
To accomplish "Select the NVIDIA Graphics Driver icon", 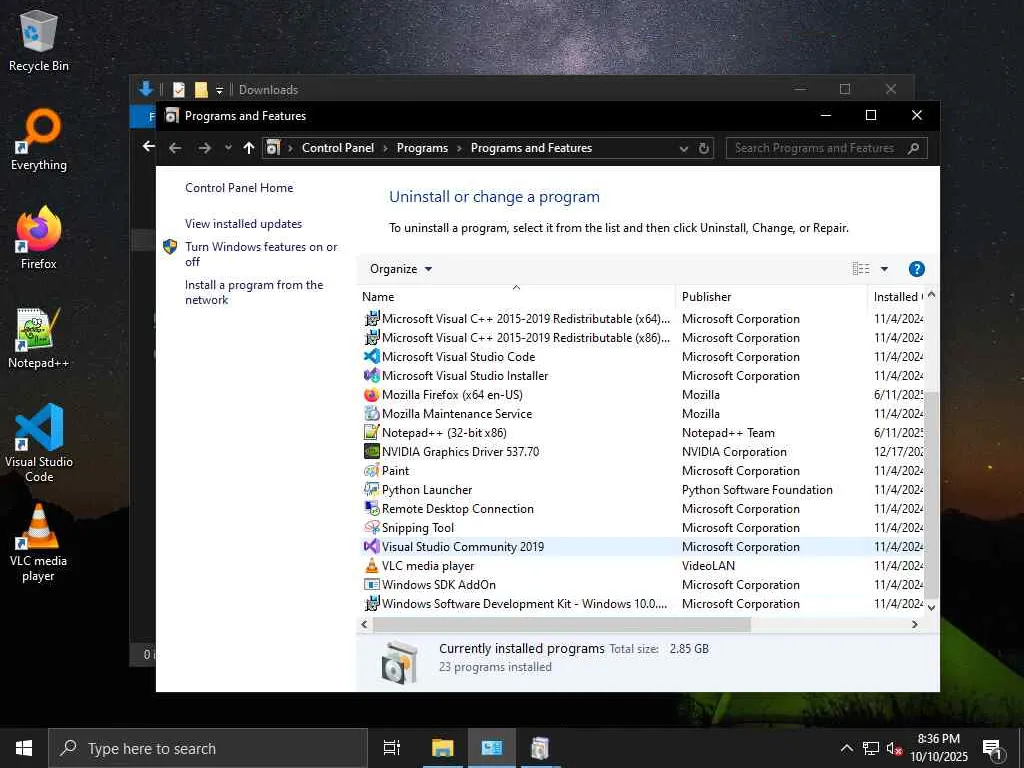I will [372, 451].
